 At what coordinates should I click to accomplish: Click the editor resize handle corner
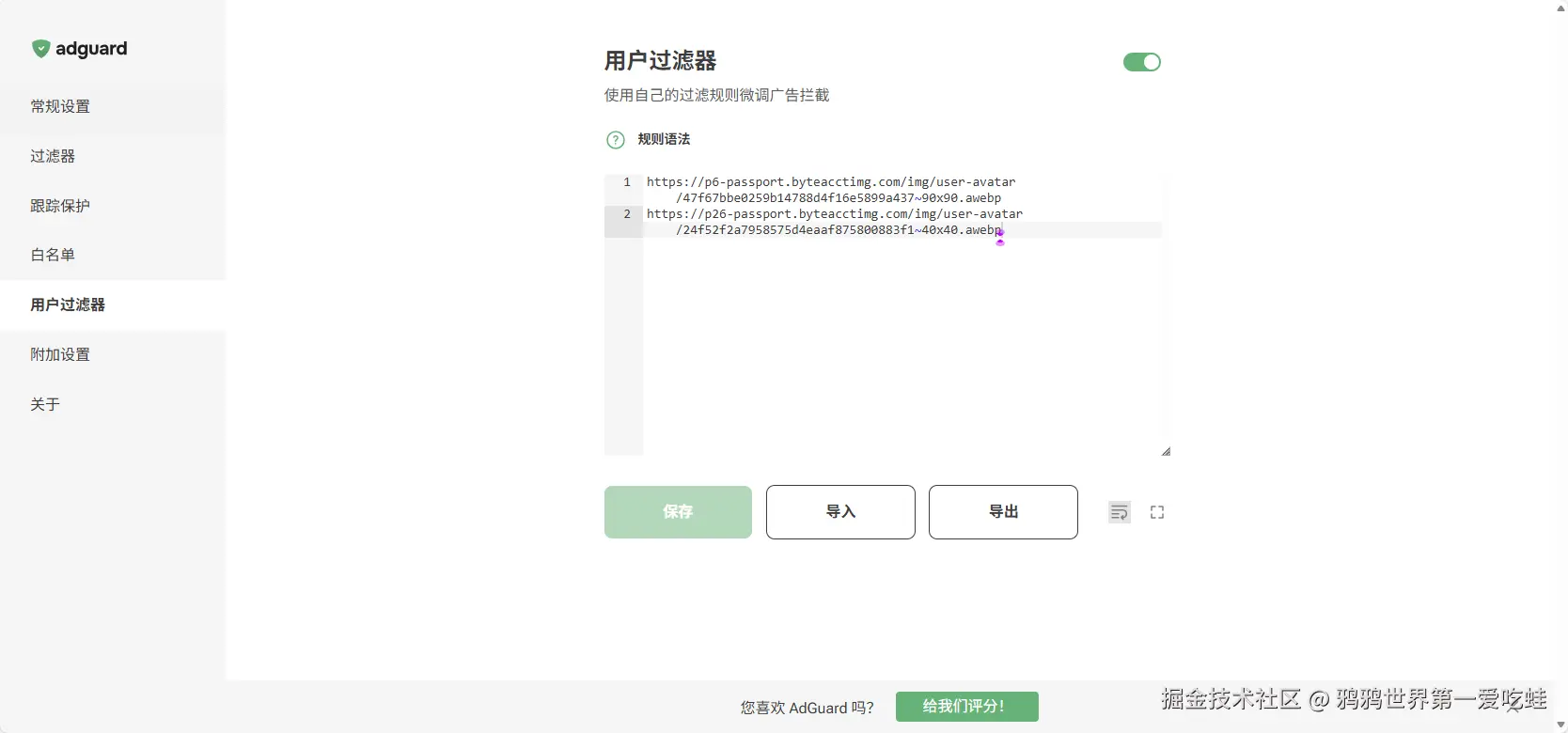[1166, 451]
